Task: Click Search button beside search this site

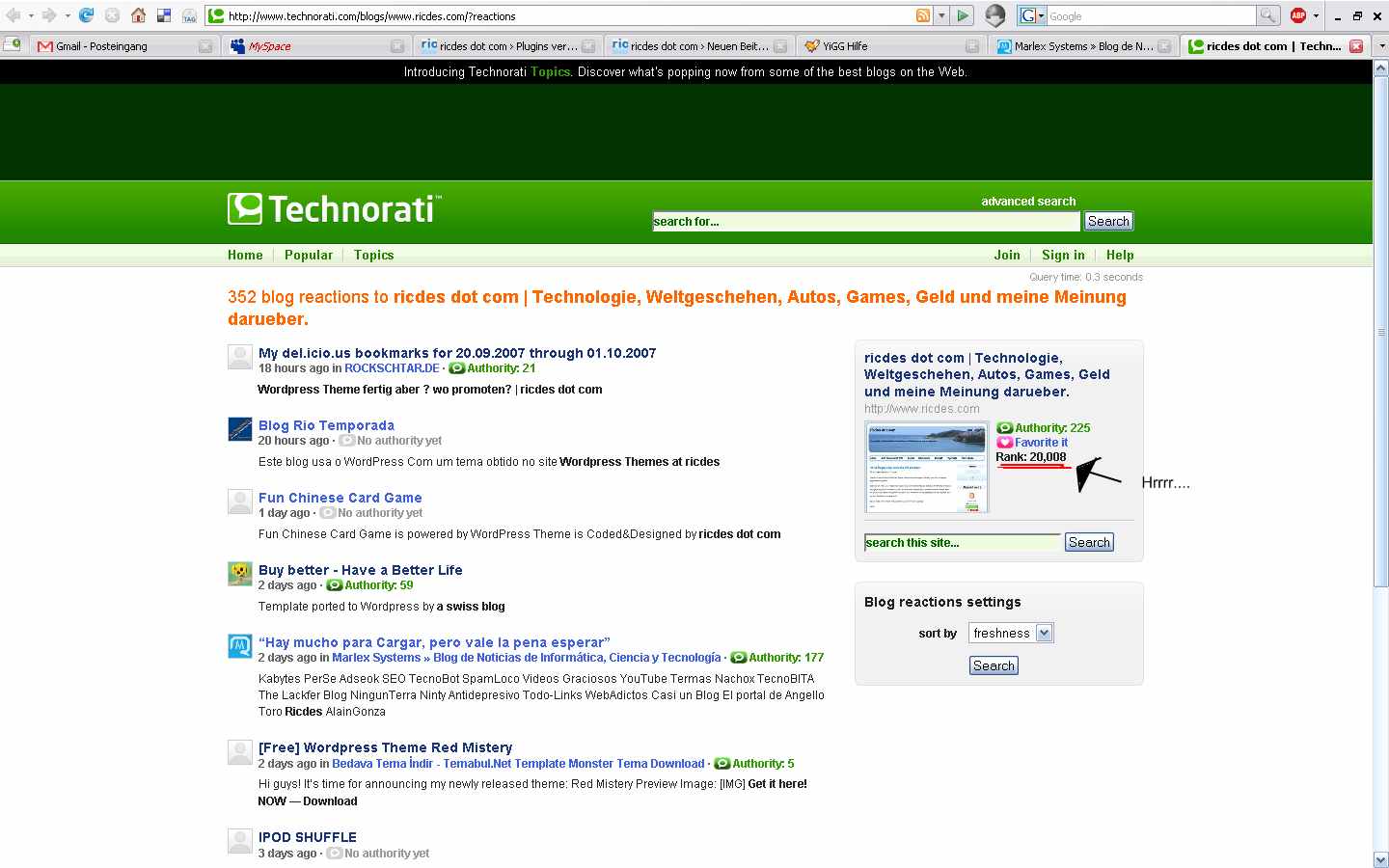Action: [1089, 542]
